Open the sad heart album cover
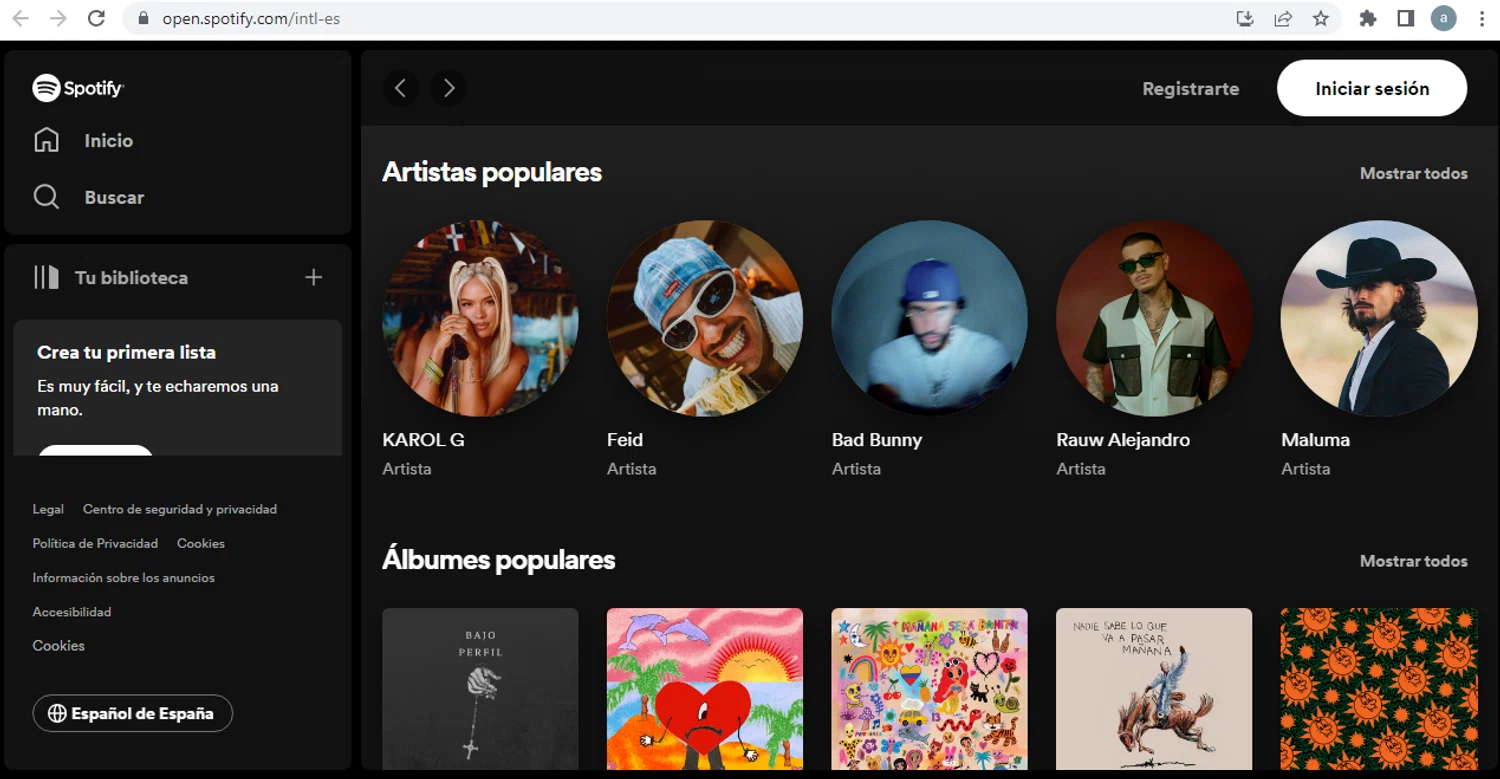Image resolution: width=1500 pixels, height=779 pixels. [705, 689]
